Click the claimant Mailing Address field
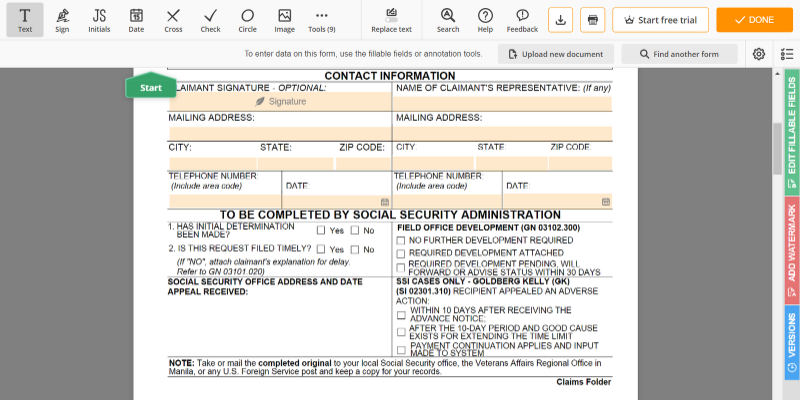 click(x=280, y=134)
